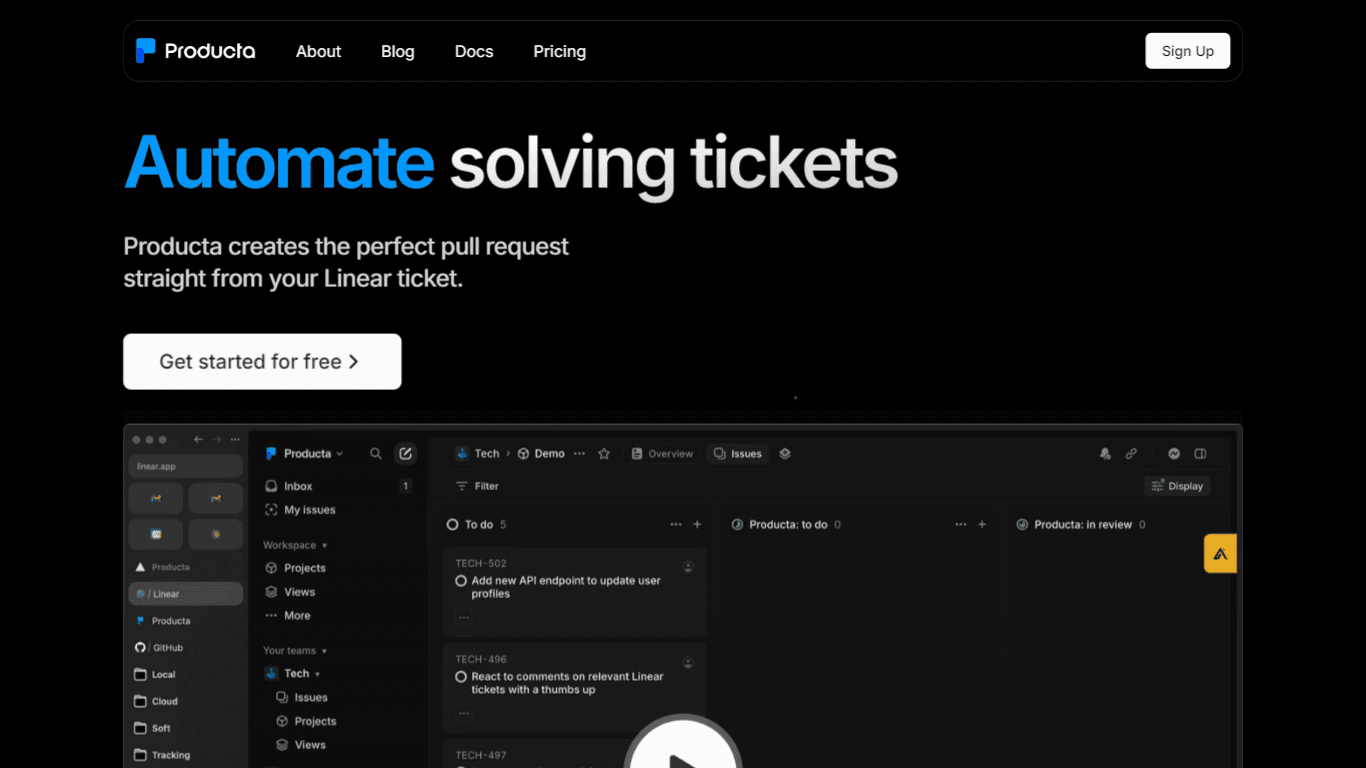
Task: View the Pricing page
Action: (560, 51)
